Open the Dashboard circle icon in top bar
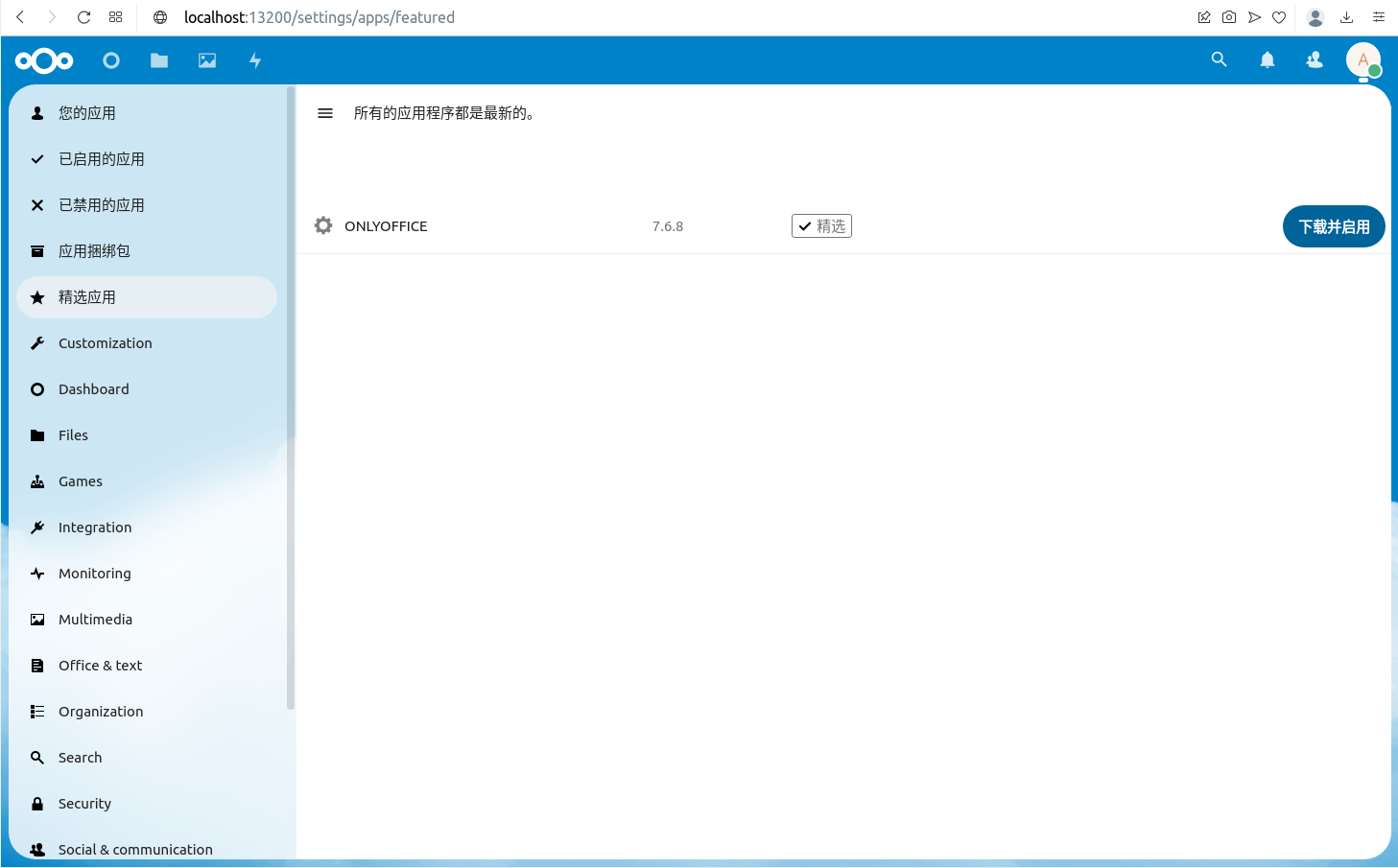Viewport: 1398px width, 868px height. point(111,60)
